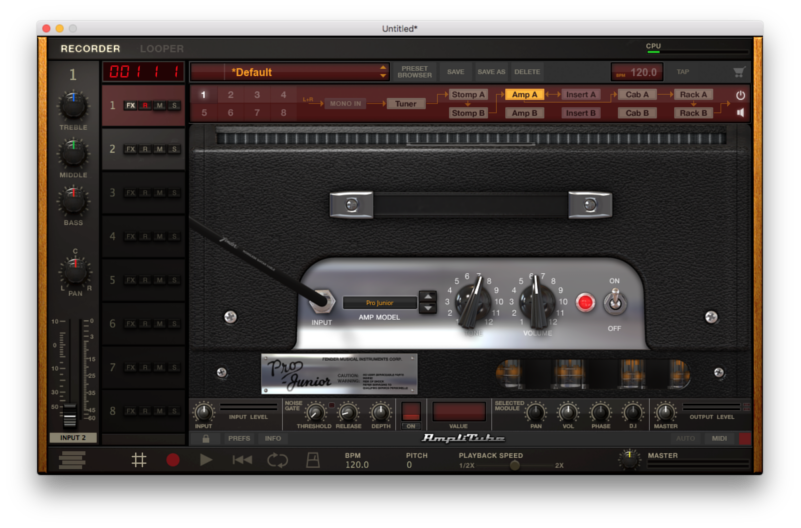The width and height of the screenshot is (801, 528).
Task: Rewind to start with skip-back icon
Action: (x=242, y=460)
